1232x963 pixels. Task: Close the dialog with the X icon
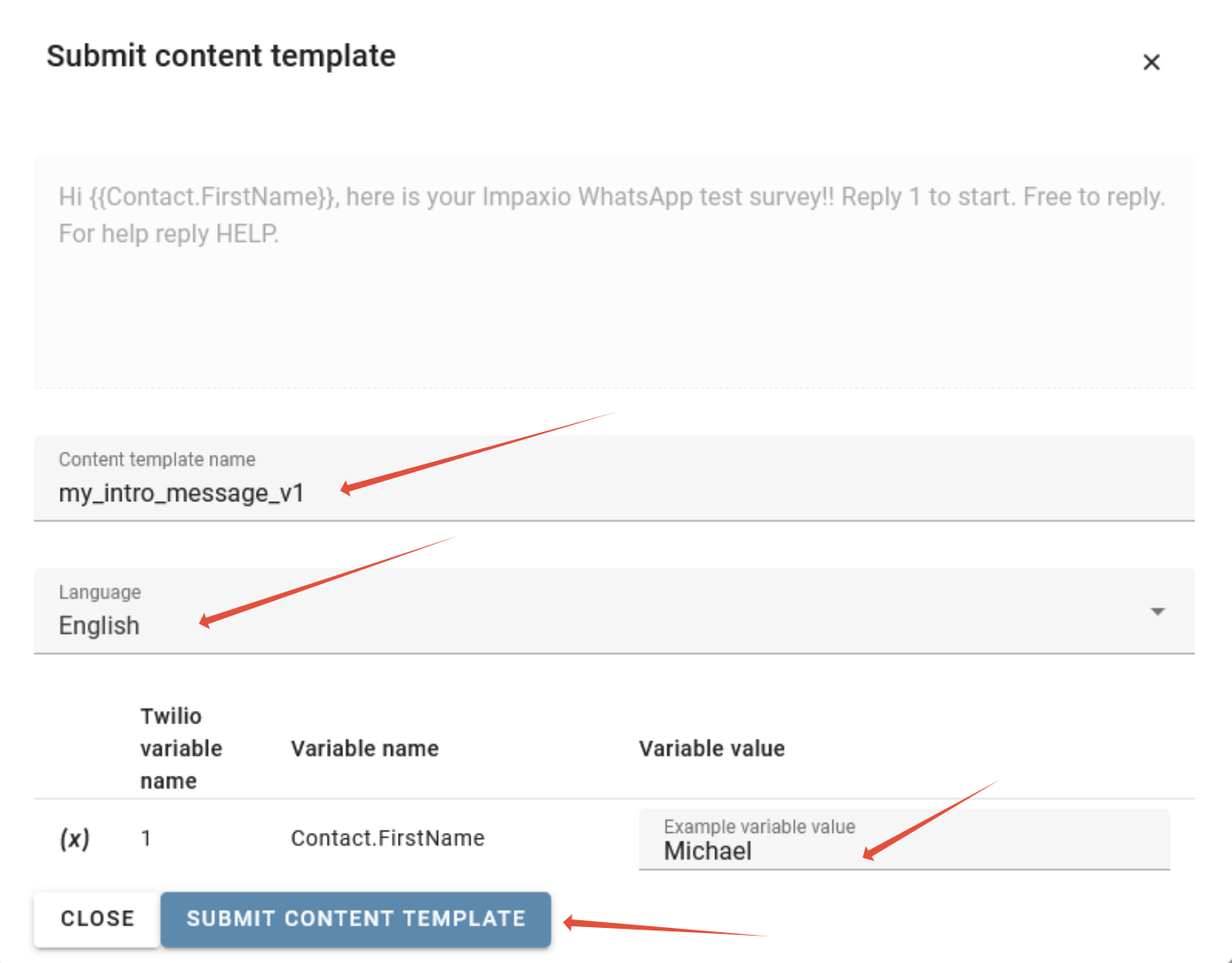click(1152, 62)
